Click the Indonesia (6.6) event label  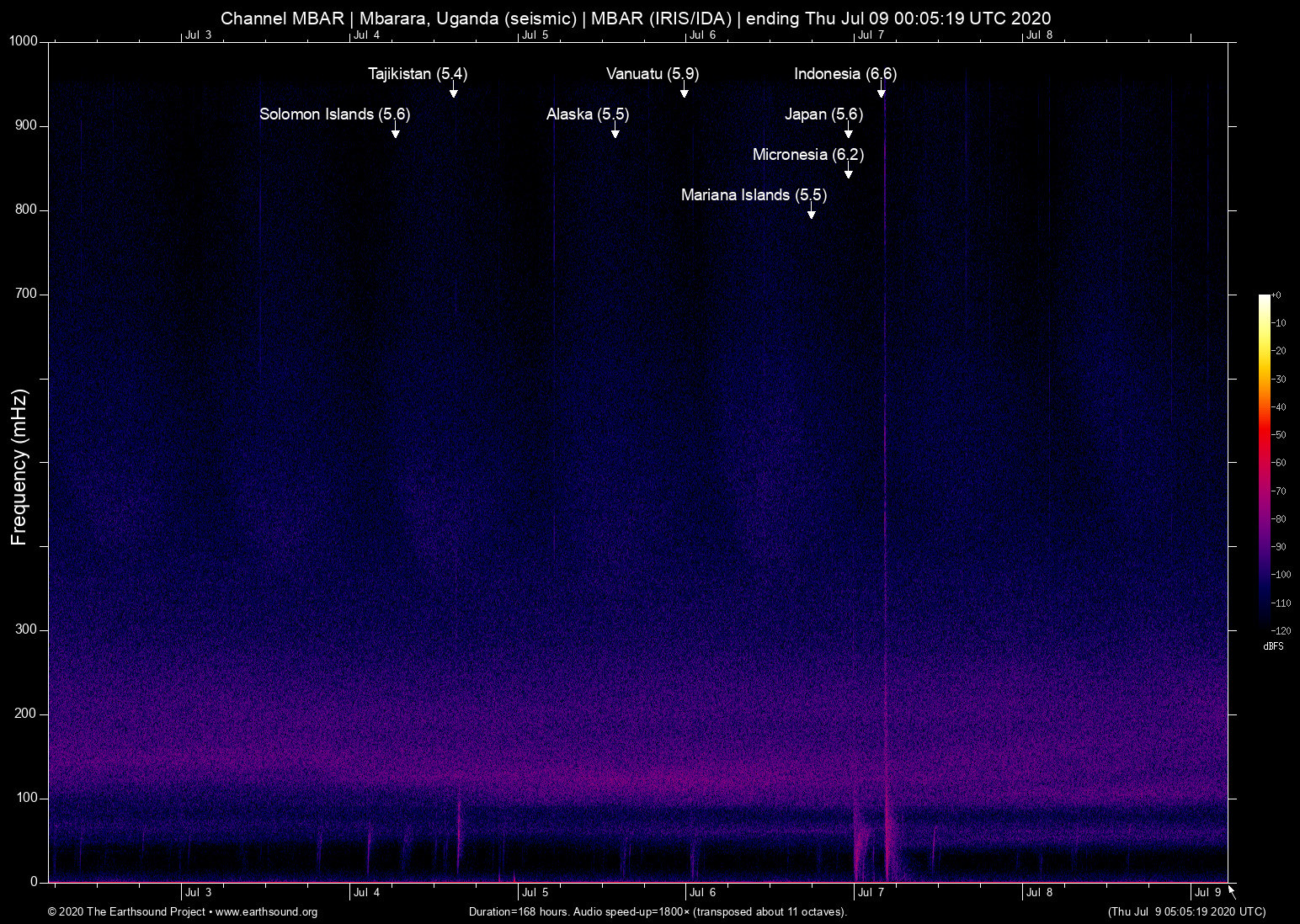[x=845, y=74]
